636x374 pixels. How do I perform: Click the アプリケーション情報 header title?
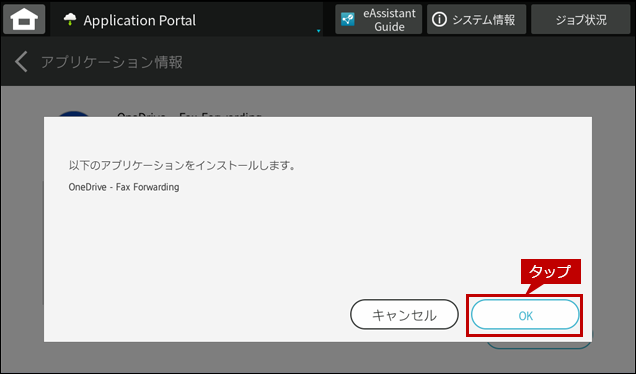click(112, 62)
